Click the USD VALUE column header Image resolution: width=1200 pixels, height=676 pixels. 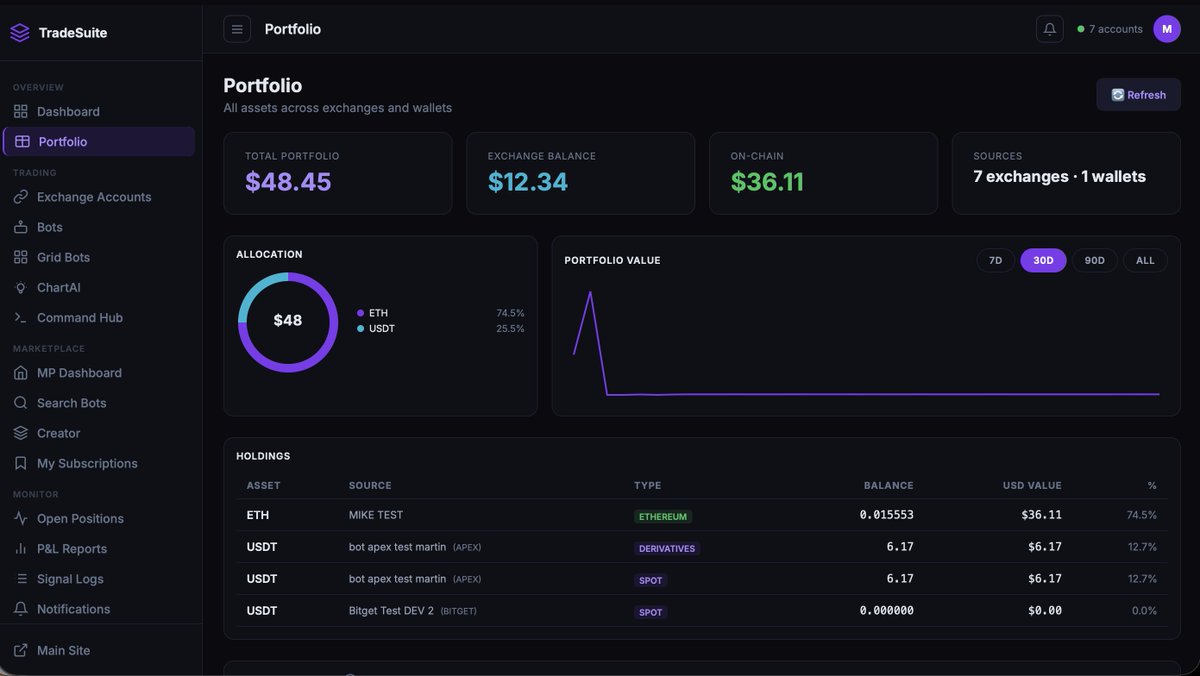[1032, 485]
